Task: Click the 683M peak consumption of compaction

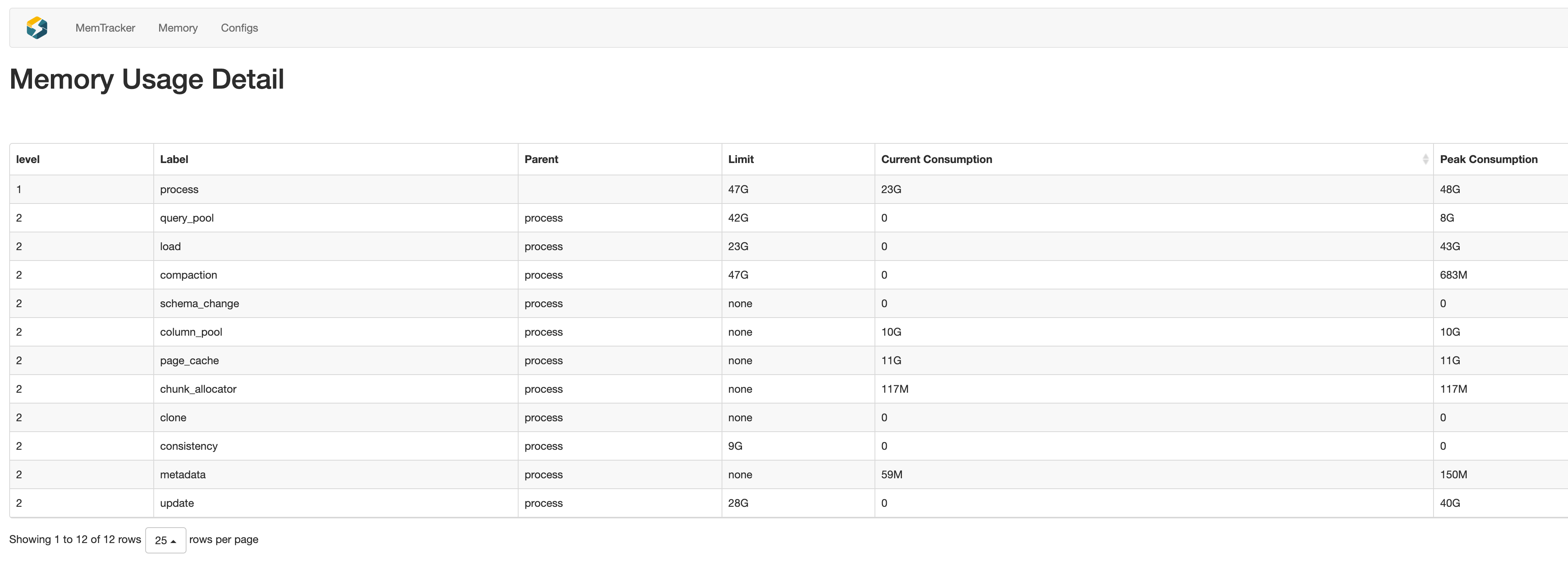Action: coord(1454,275)
